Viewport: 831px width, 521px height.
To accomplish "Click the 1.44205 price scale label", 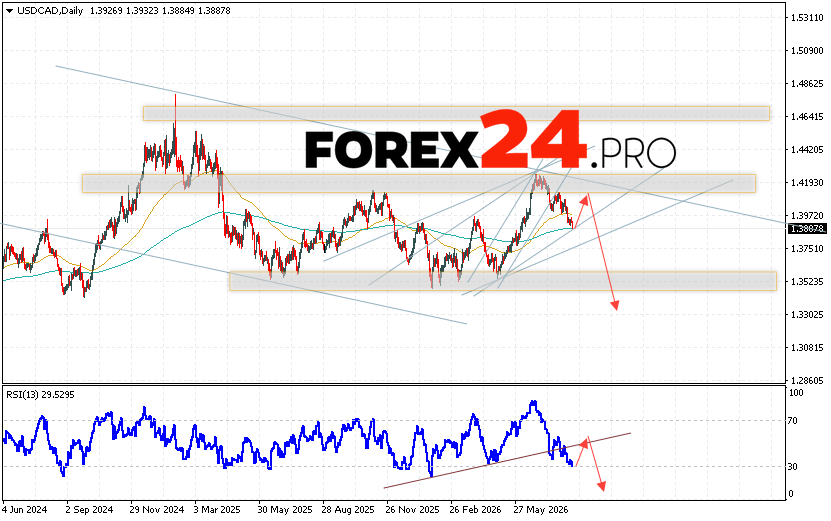I will tap(807, 150).
